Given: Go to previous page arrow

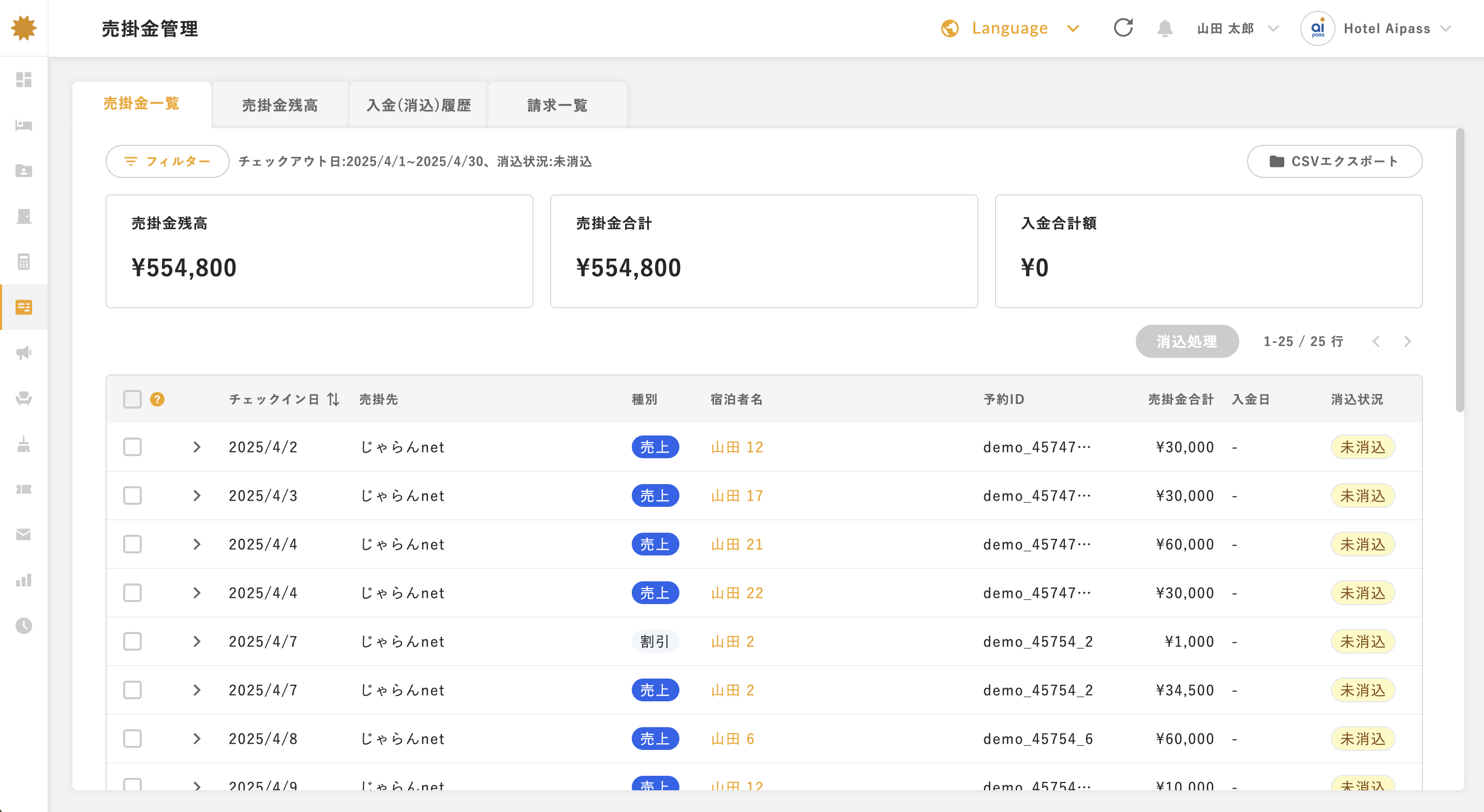Looking at the screenshot, I should click(x=1376, y=341).
